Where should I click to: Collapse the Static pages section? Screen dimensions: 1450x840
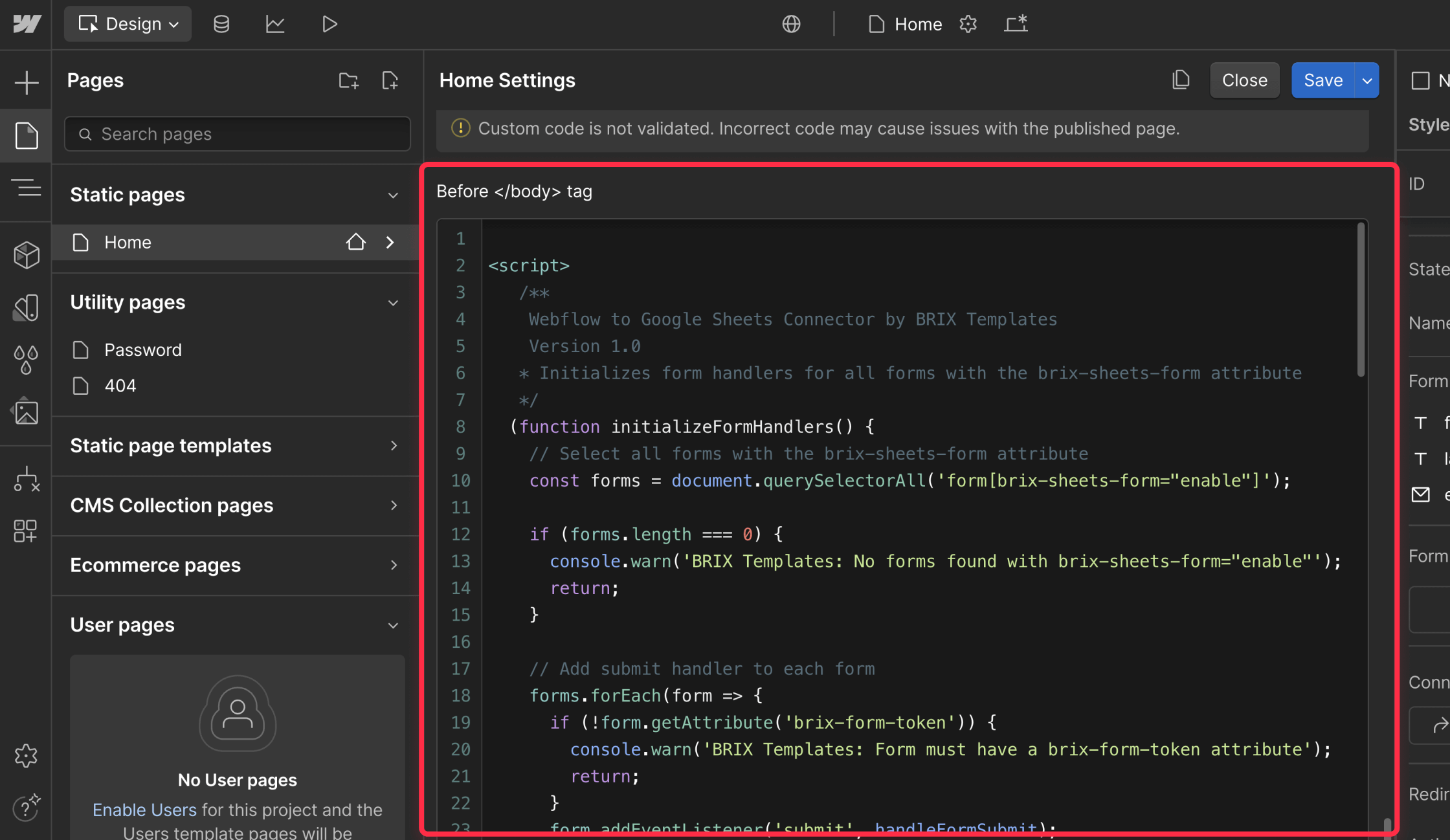coord(393,195)
